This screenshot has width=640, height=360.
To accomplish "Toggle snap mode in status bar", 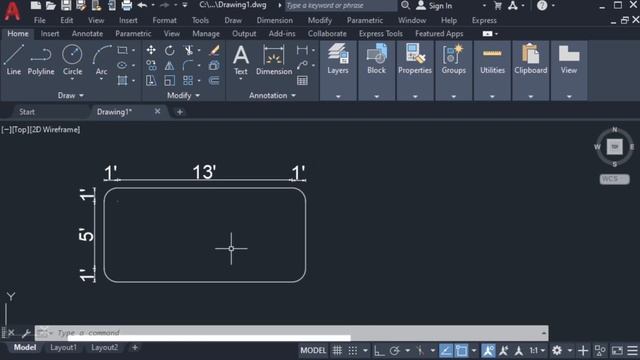I will point(353,351).
